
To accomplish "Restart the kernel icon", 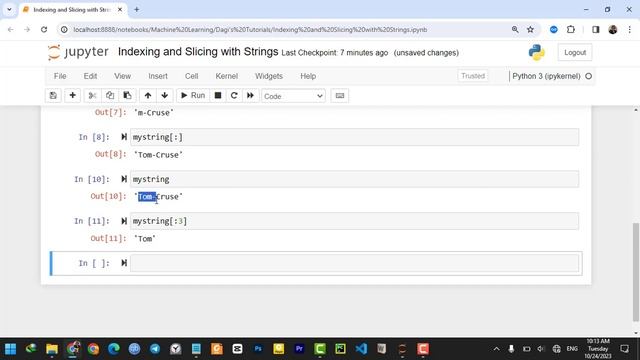I will [x=234, y=96].
